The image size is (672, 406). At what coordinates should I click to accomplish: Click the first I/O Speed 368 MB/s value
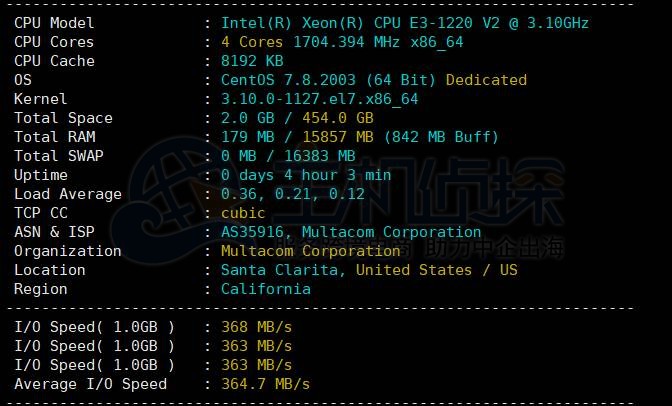tap(256, 327)
